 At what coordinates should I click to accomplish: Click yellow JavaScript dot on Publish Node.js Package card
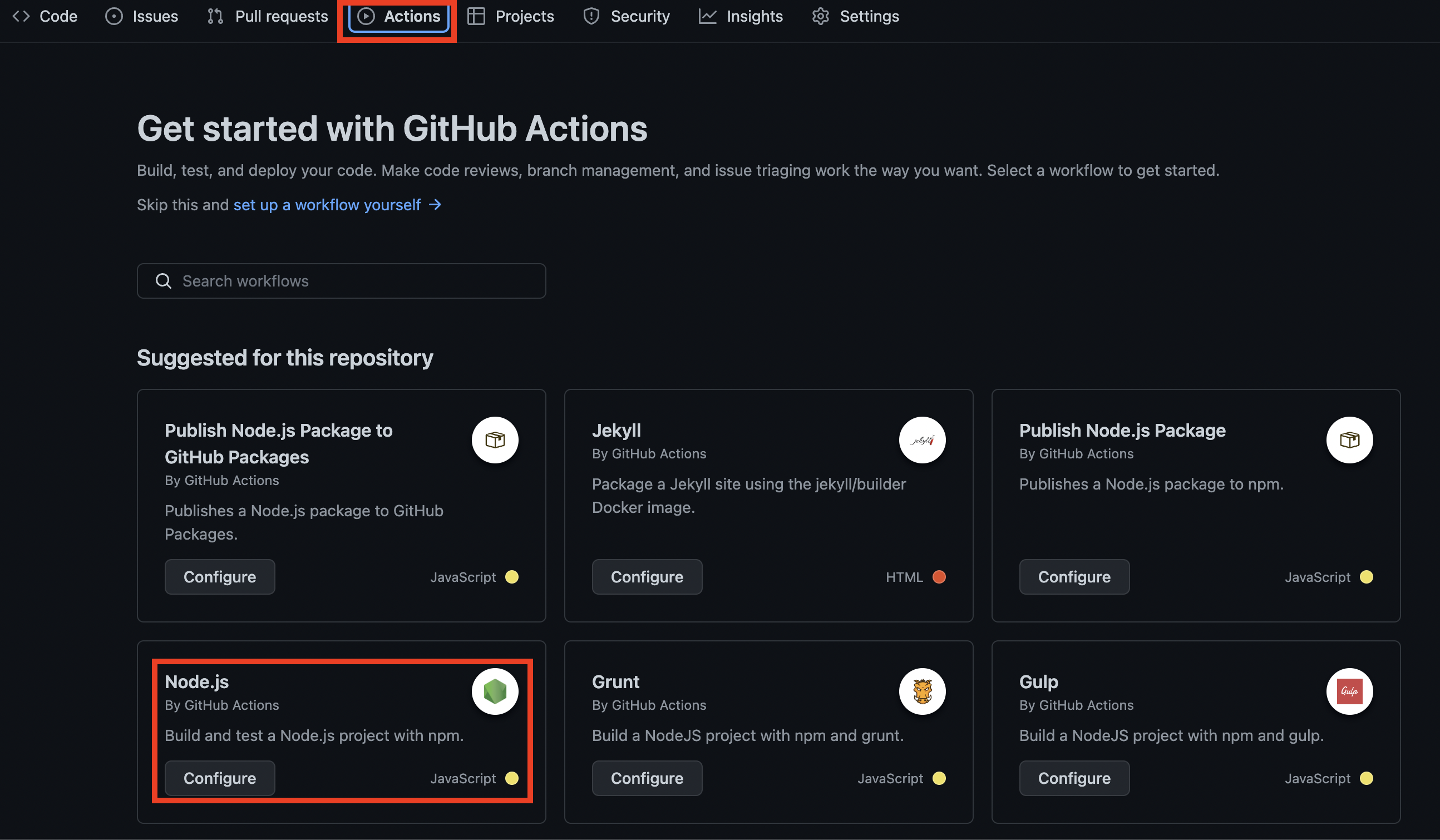coord(1365,576)
